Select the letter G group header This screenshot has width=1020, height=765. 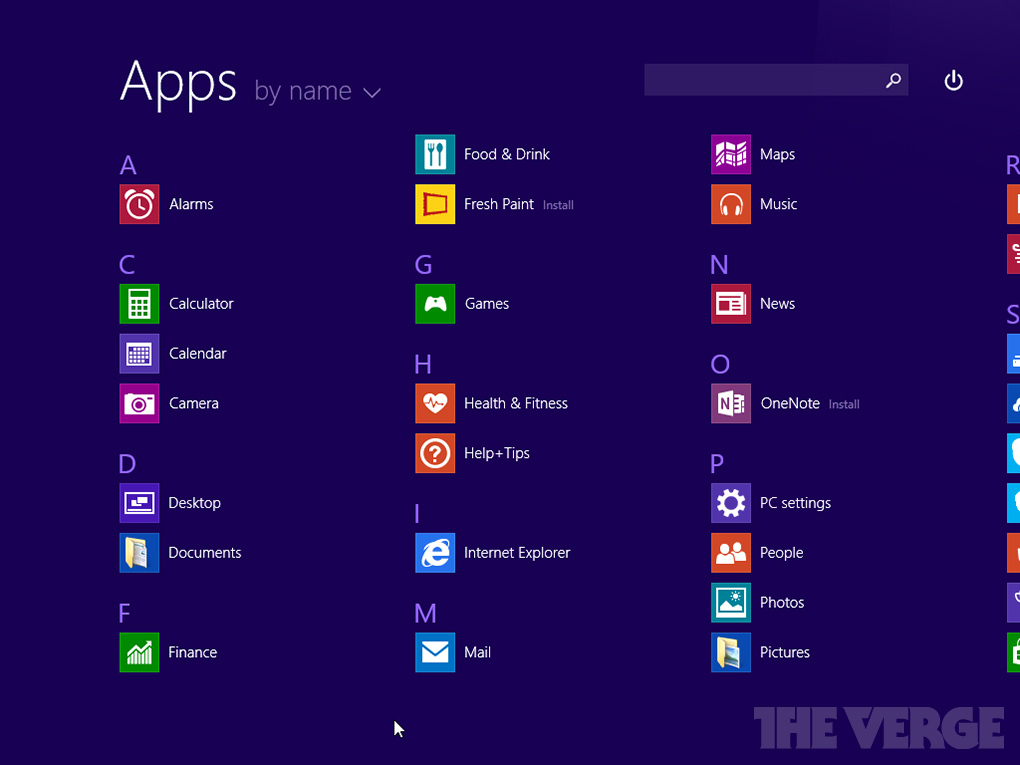[423, 265]
